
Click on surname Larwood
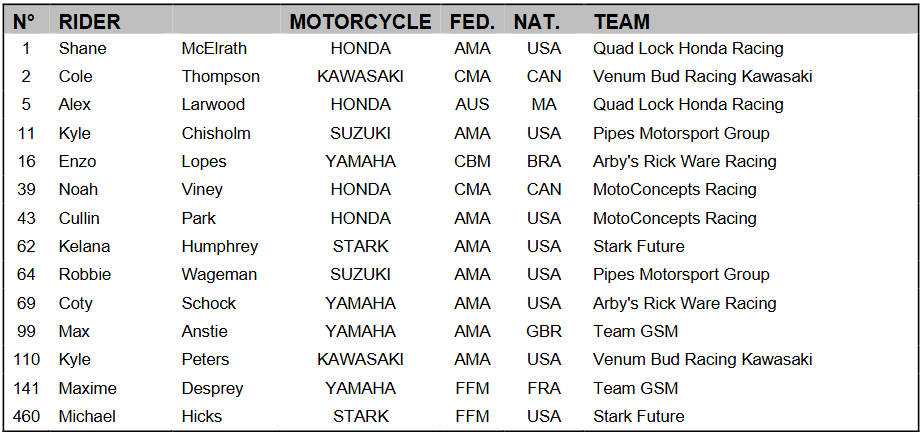tap(213, 104)
